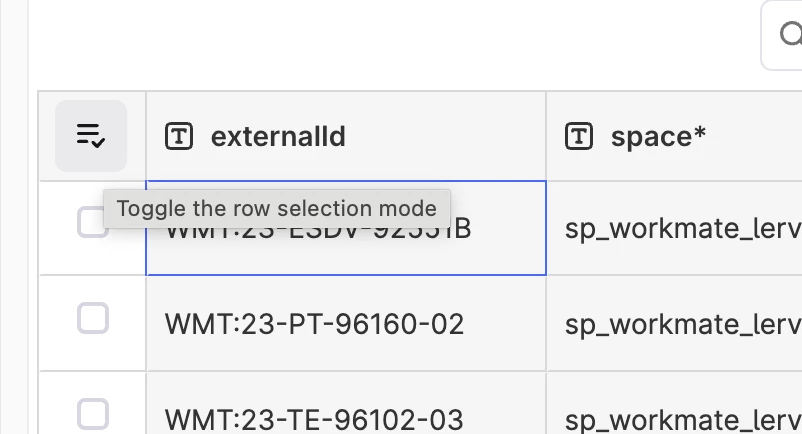Click the text type icon beside externalId

(x=179, y=136)
